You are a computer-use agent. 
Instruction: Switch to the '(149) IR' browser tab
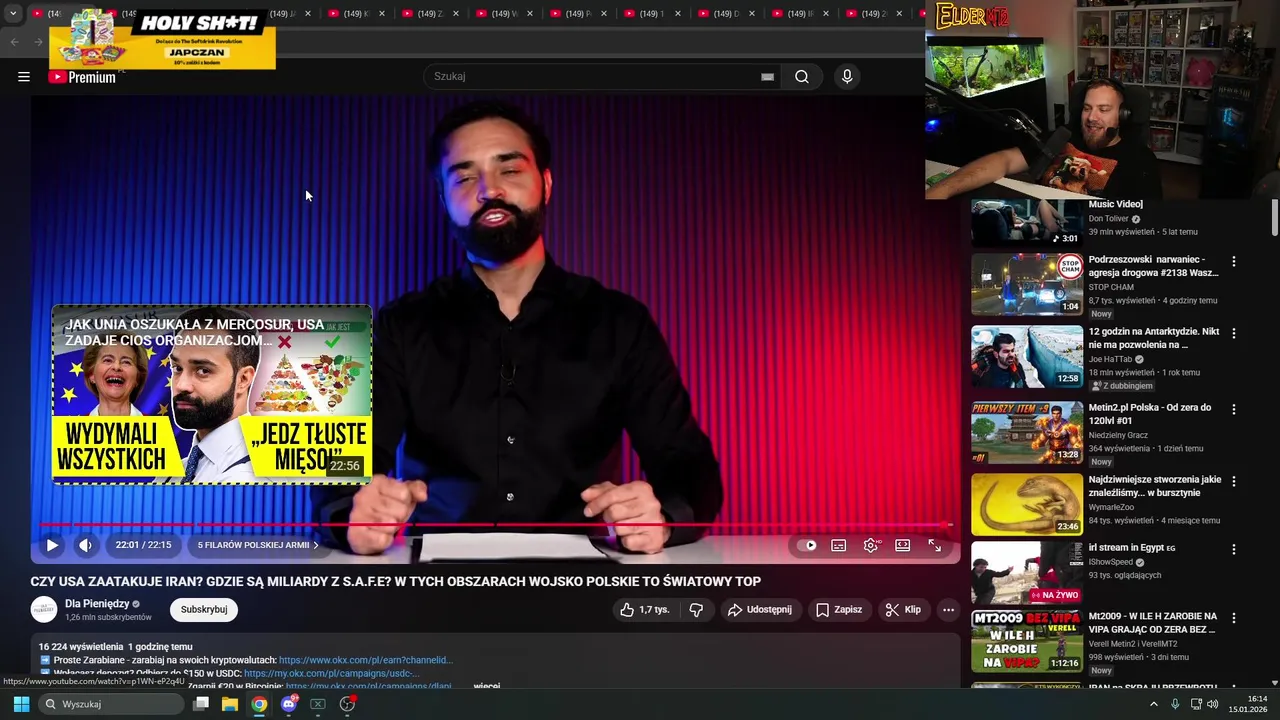click(801, 14)
